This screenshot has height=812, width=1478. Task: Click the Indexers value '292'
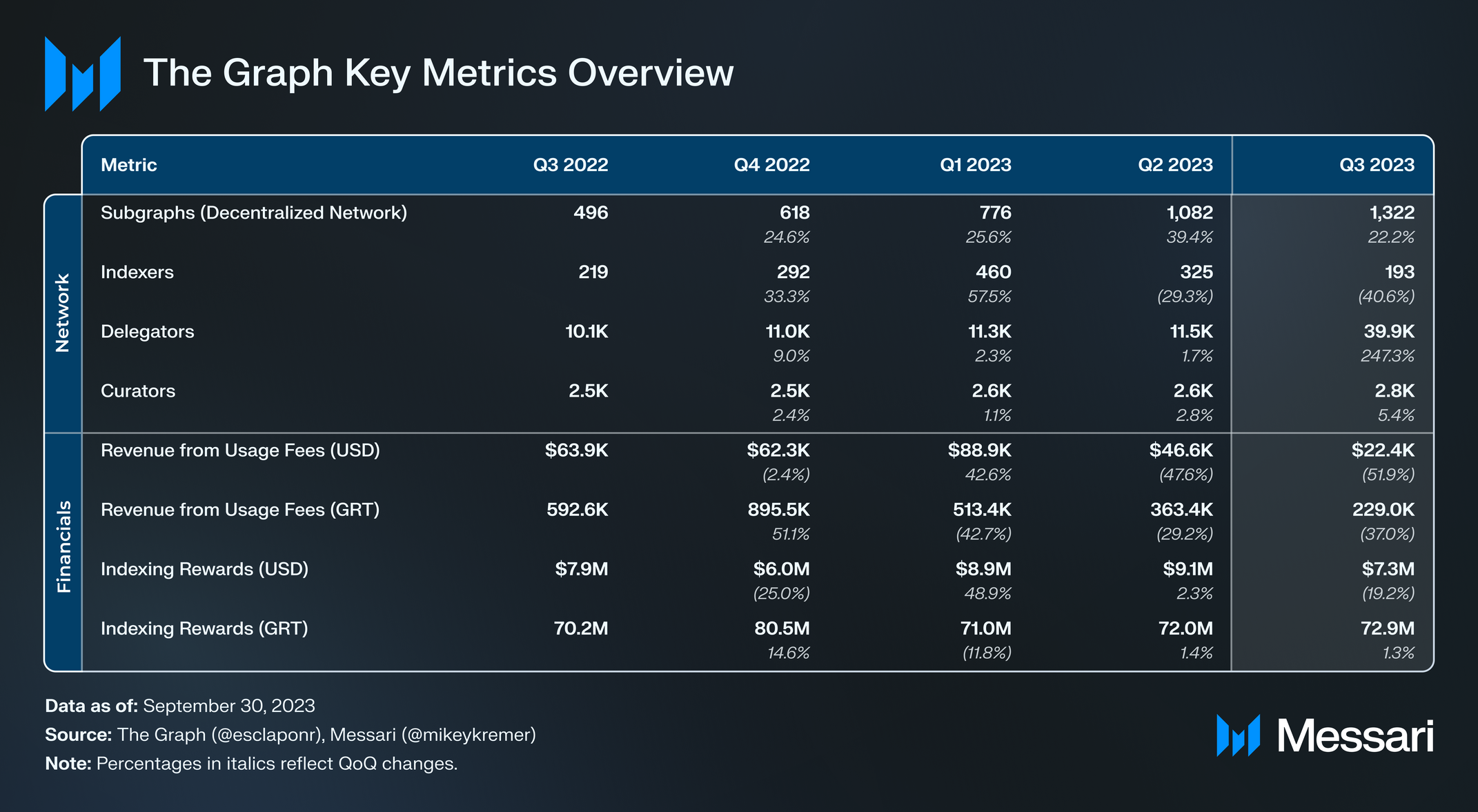794,272
